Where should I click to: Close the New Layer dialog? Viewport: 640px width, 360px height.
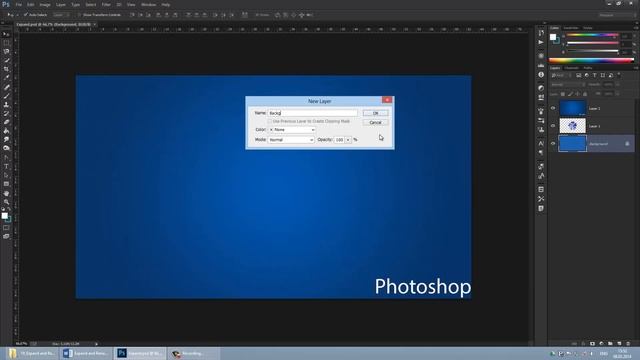point(387,100)
